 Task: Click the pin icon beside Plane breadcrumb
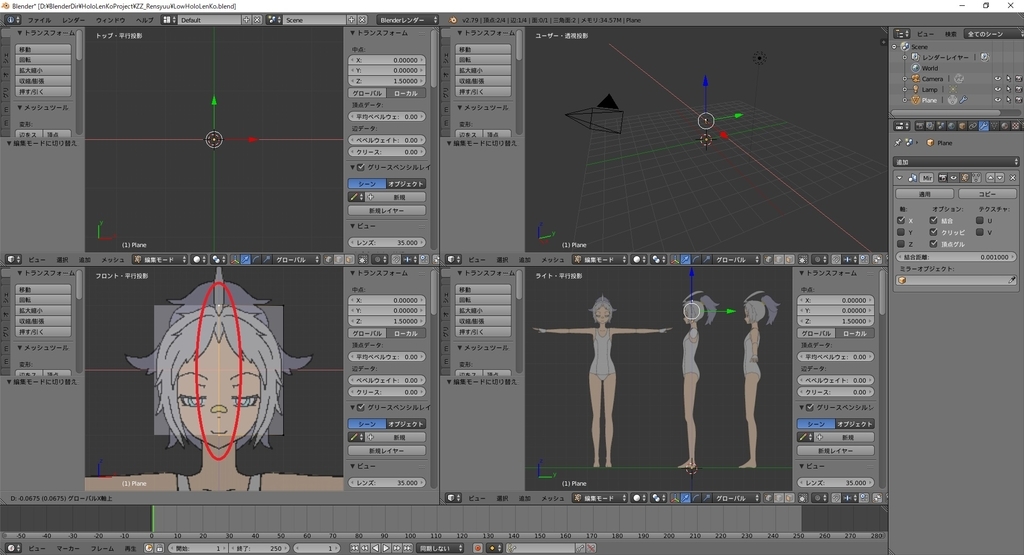[898, 142]
